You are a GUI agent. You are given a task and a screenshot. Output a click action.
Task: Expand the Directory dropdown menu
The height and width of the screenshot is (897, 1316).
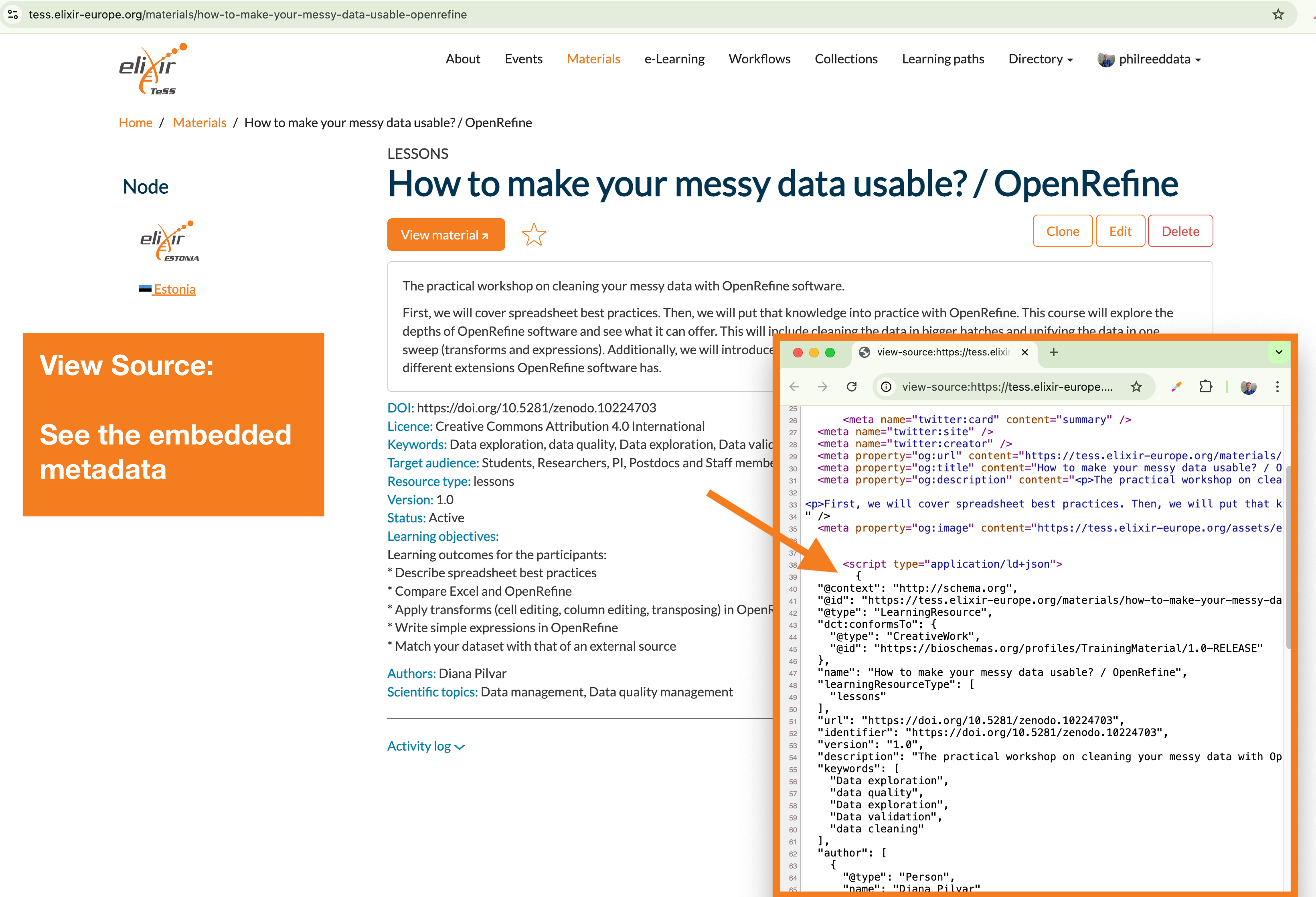click(x=1040, y=59)
